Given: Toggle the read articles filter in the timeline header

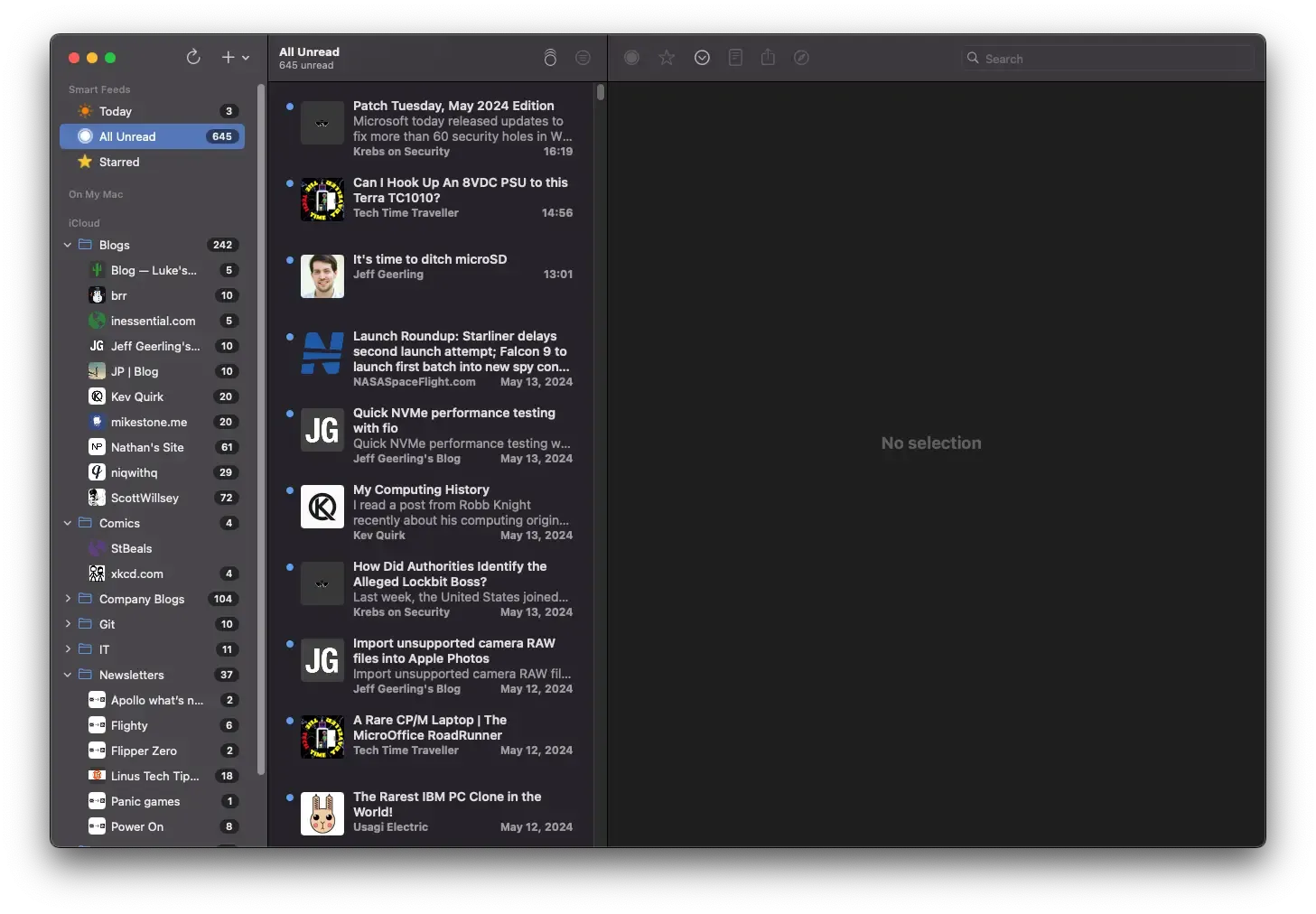Looking at the screenshot, I should (583, 58).
